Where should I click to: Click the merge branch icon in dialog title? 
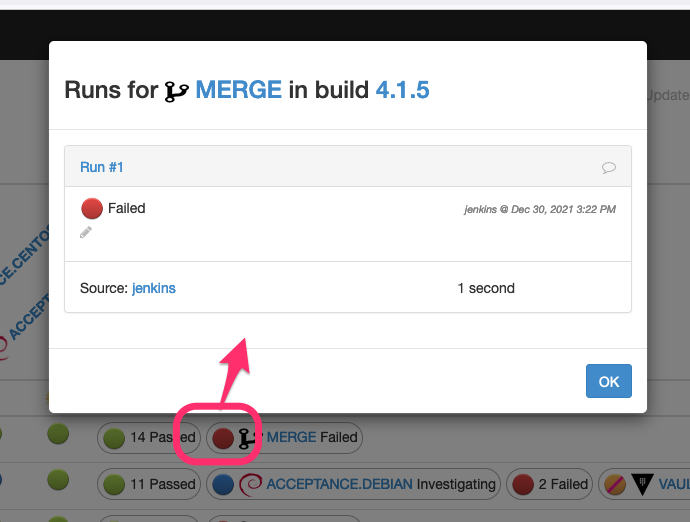177,90
